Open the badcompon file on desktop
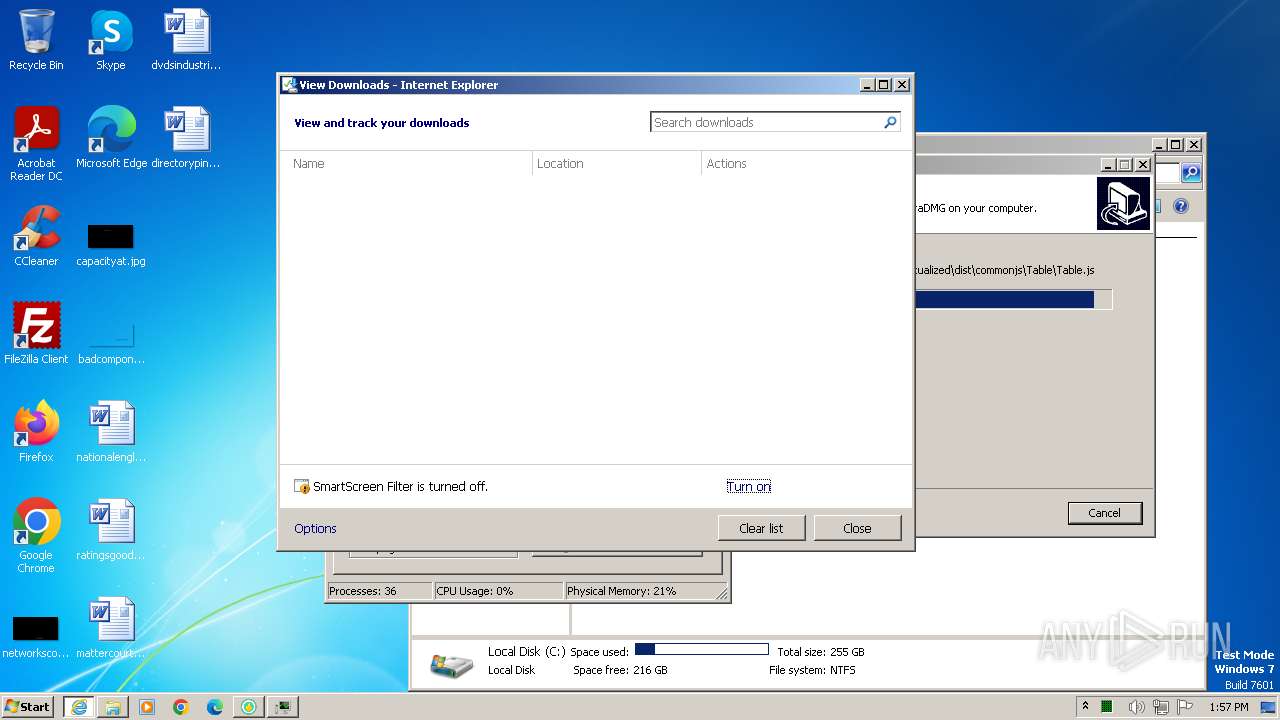The width and height of the screenshot is (1280, 720). point(111,344)
